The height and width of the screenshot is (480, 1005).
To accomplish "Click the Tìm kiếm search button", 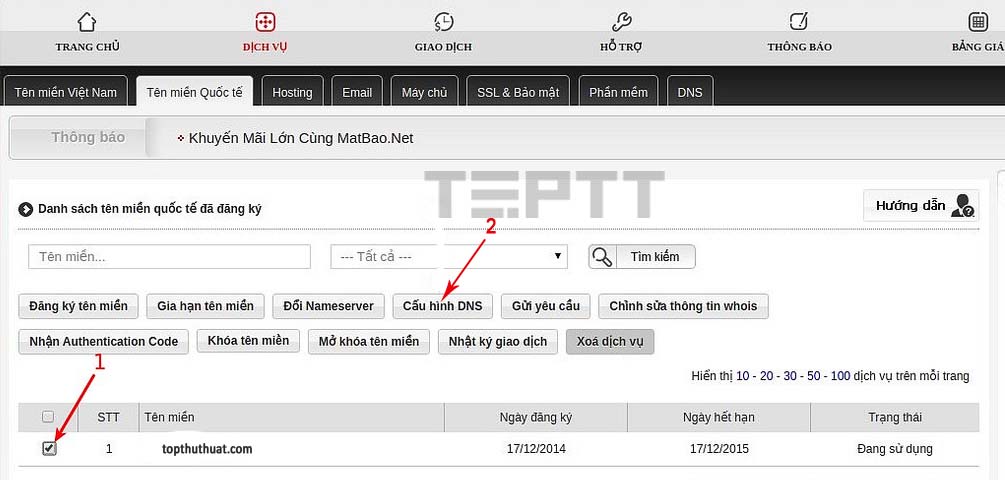I will pyautogui.click(x=642, y=257).
